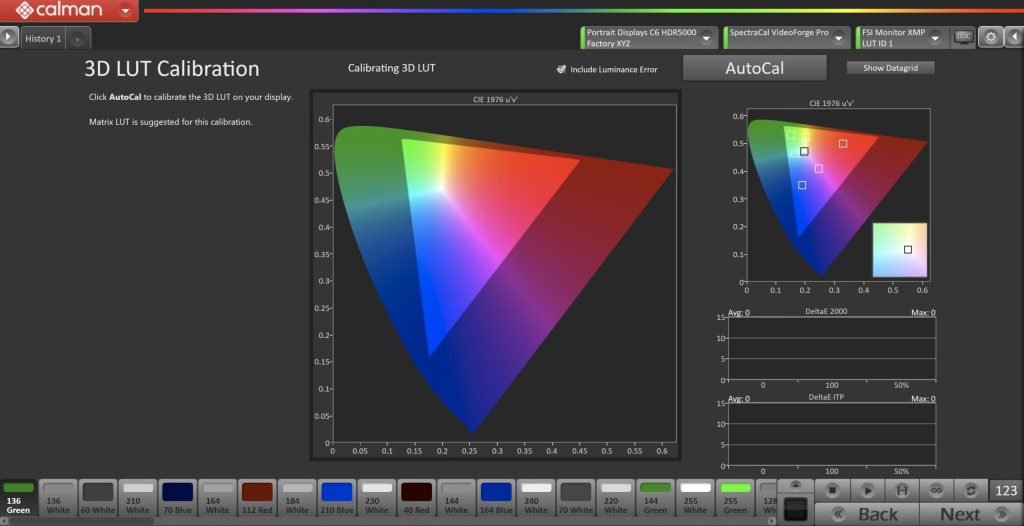Open the settings gear icon
Viewport: 1024px width, 526px height.
pyautogui.click(x=990, y=37)
